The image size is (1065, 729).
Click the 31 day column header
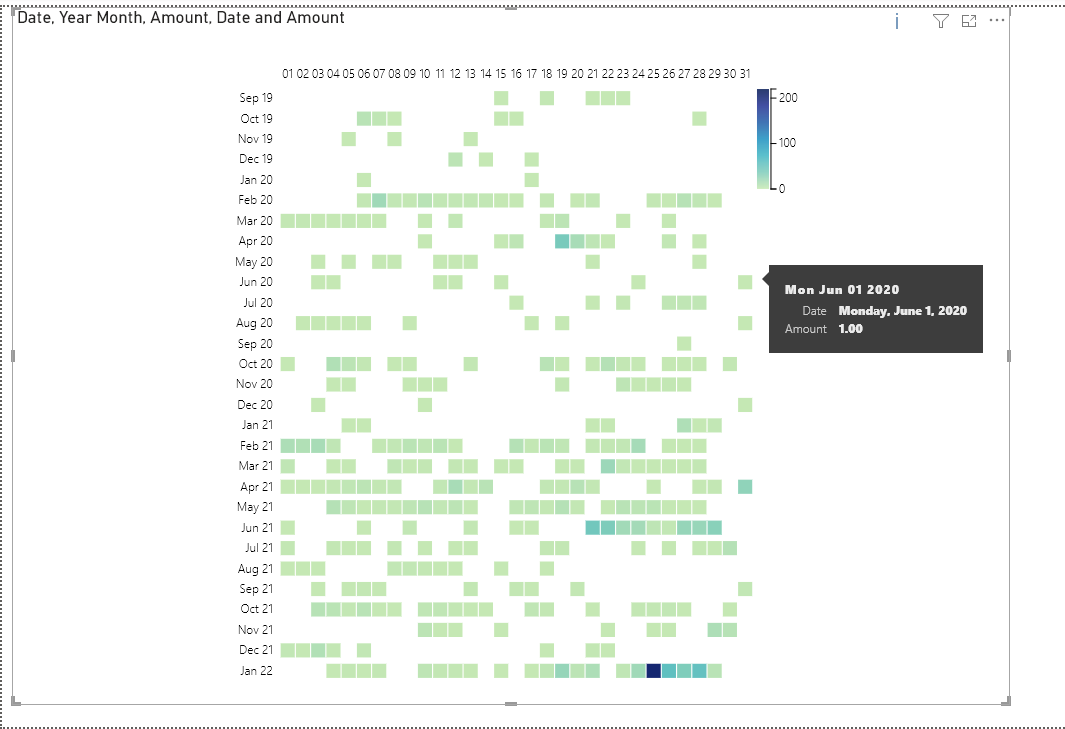[745, 73]
